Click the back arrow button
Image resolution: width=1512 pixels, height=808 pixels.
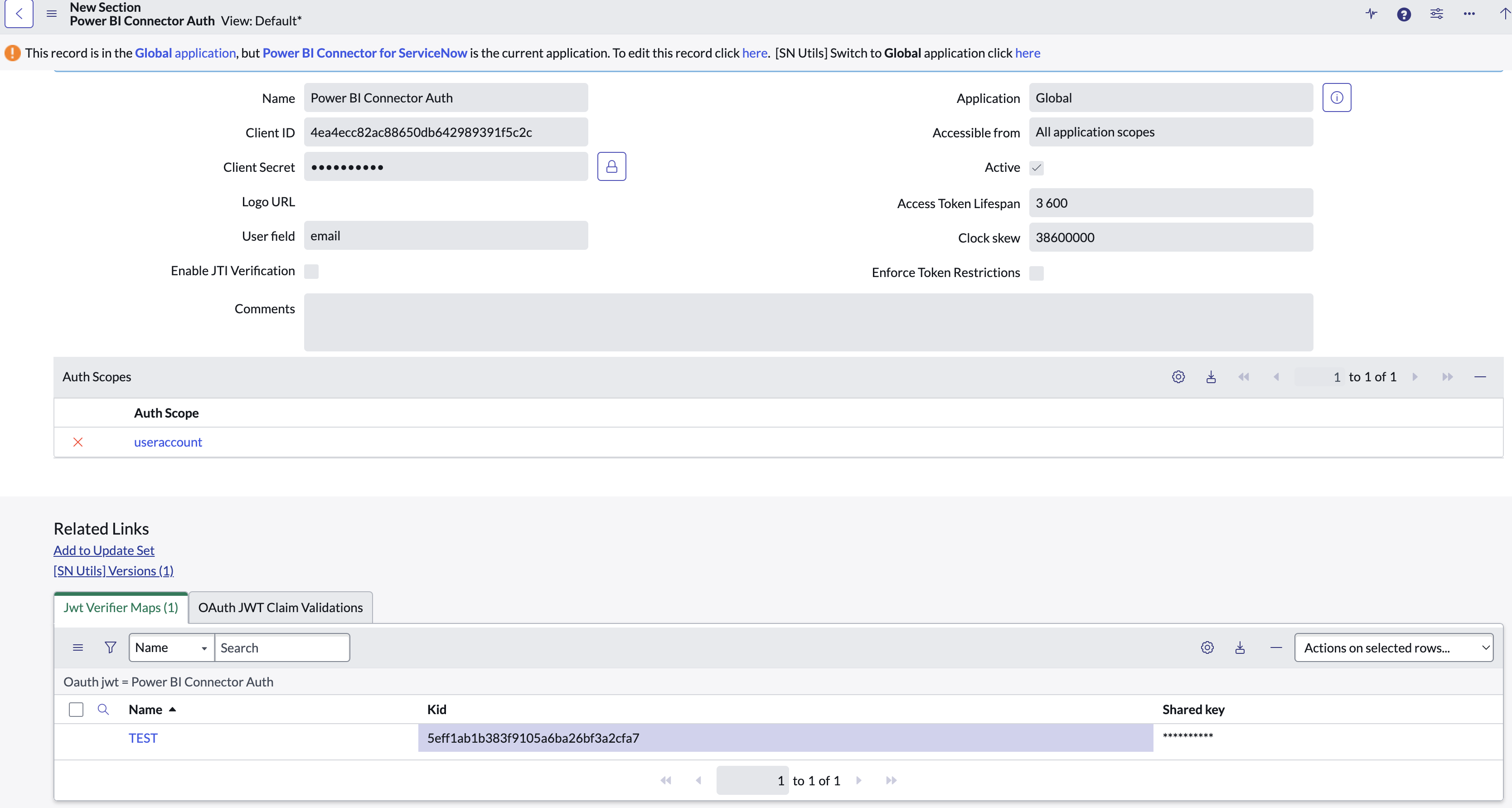coord(19,14)
